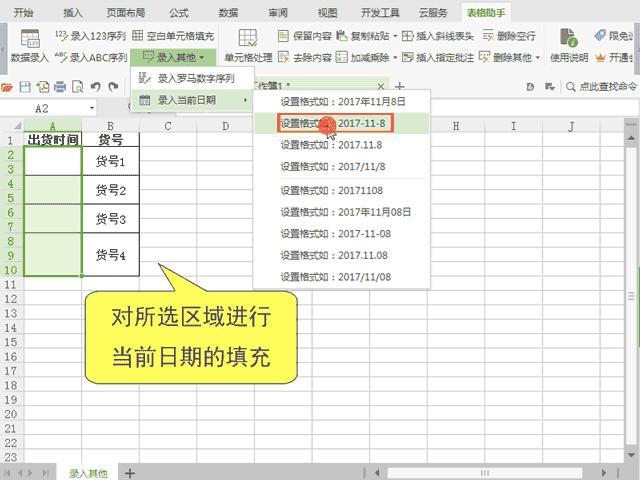Switch to the 开发工具 ribbon tab

pos(380,13)
